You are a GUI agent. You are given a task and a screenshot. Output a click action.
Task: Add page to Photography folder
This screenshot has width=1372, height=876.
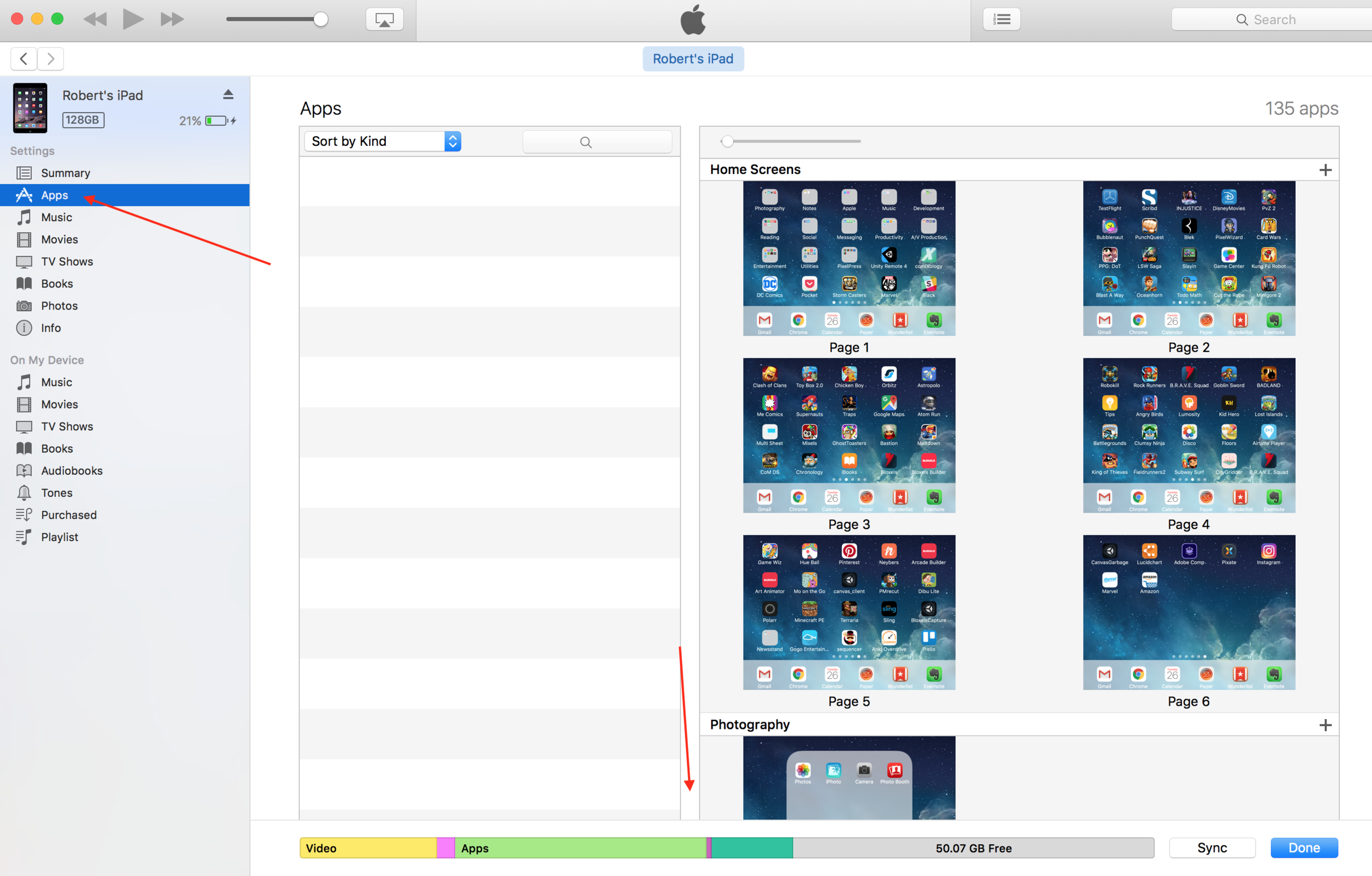[1325, 725]
